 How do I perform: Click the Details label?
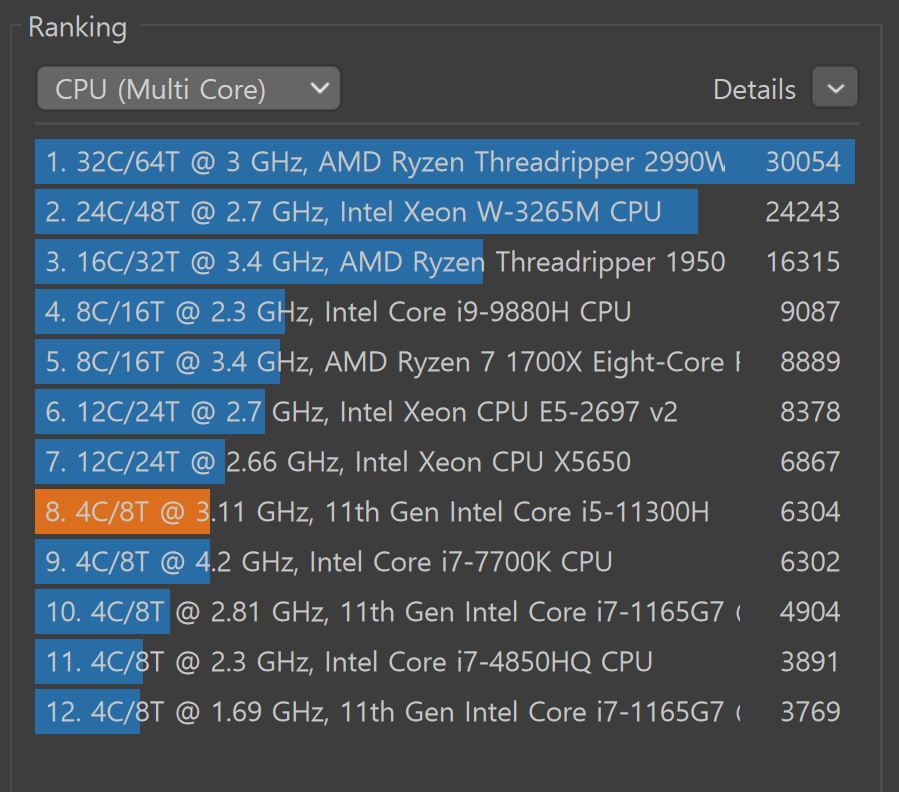click(x=755, y=89)
